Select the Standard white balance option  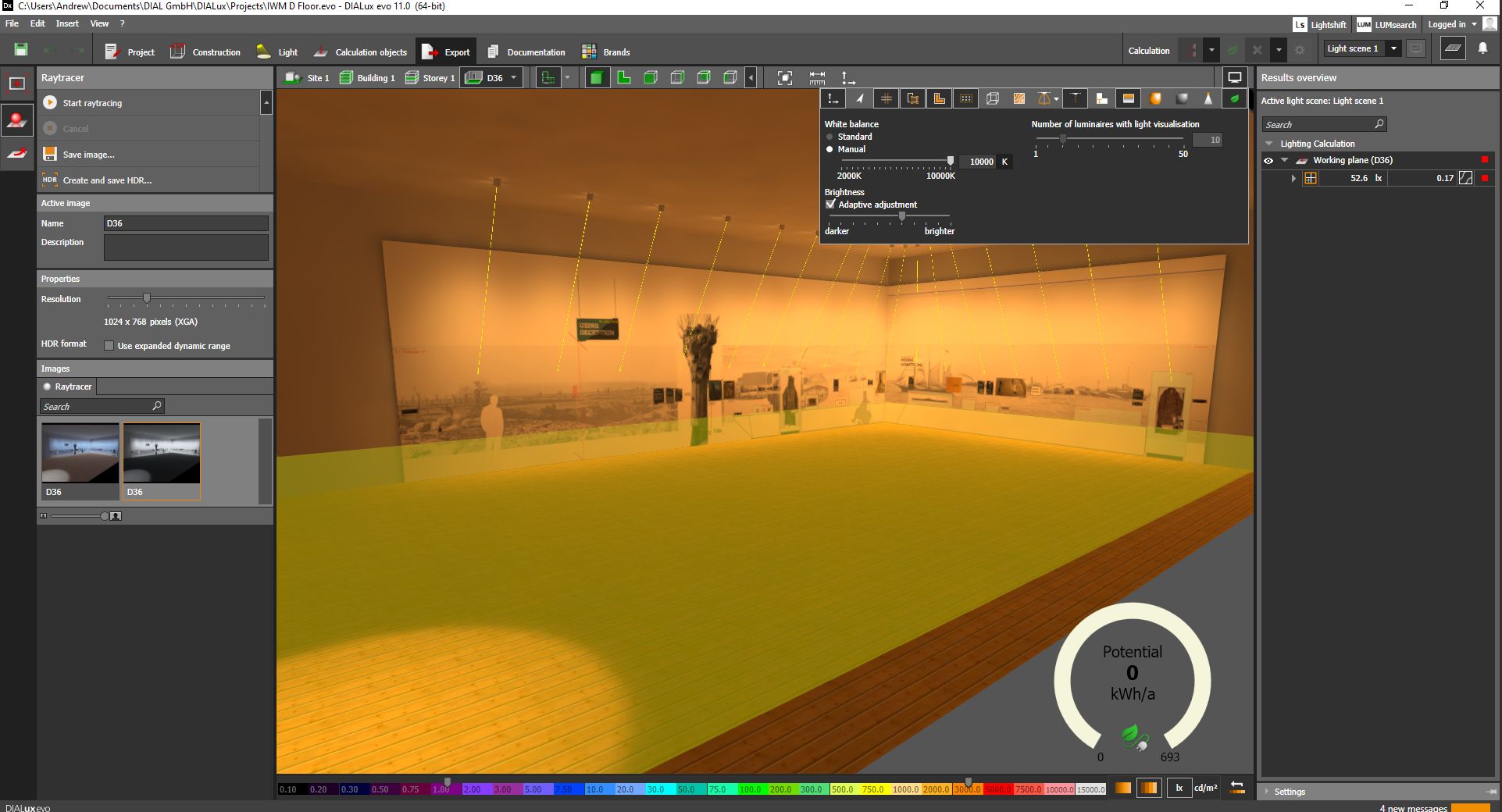[x=829, y=137]
